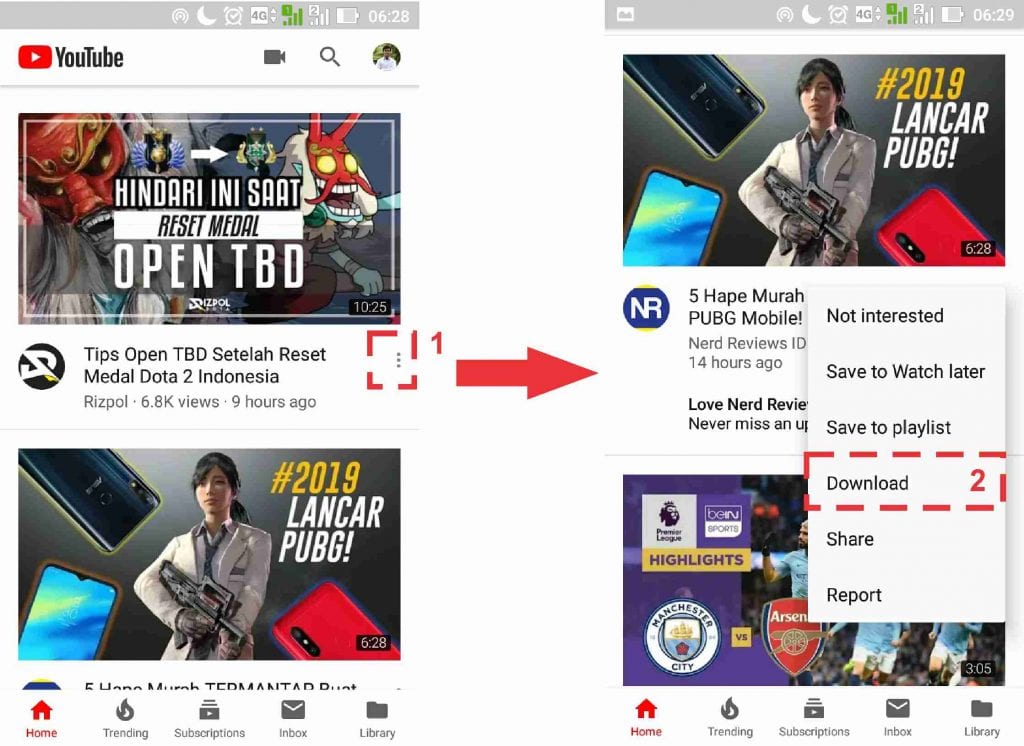This screenshot has height=746, width=1024.
Task: Tap Library tab in left screen bottom bar
Action: [377, 719]
